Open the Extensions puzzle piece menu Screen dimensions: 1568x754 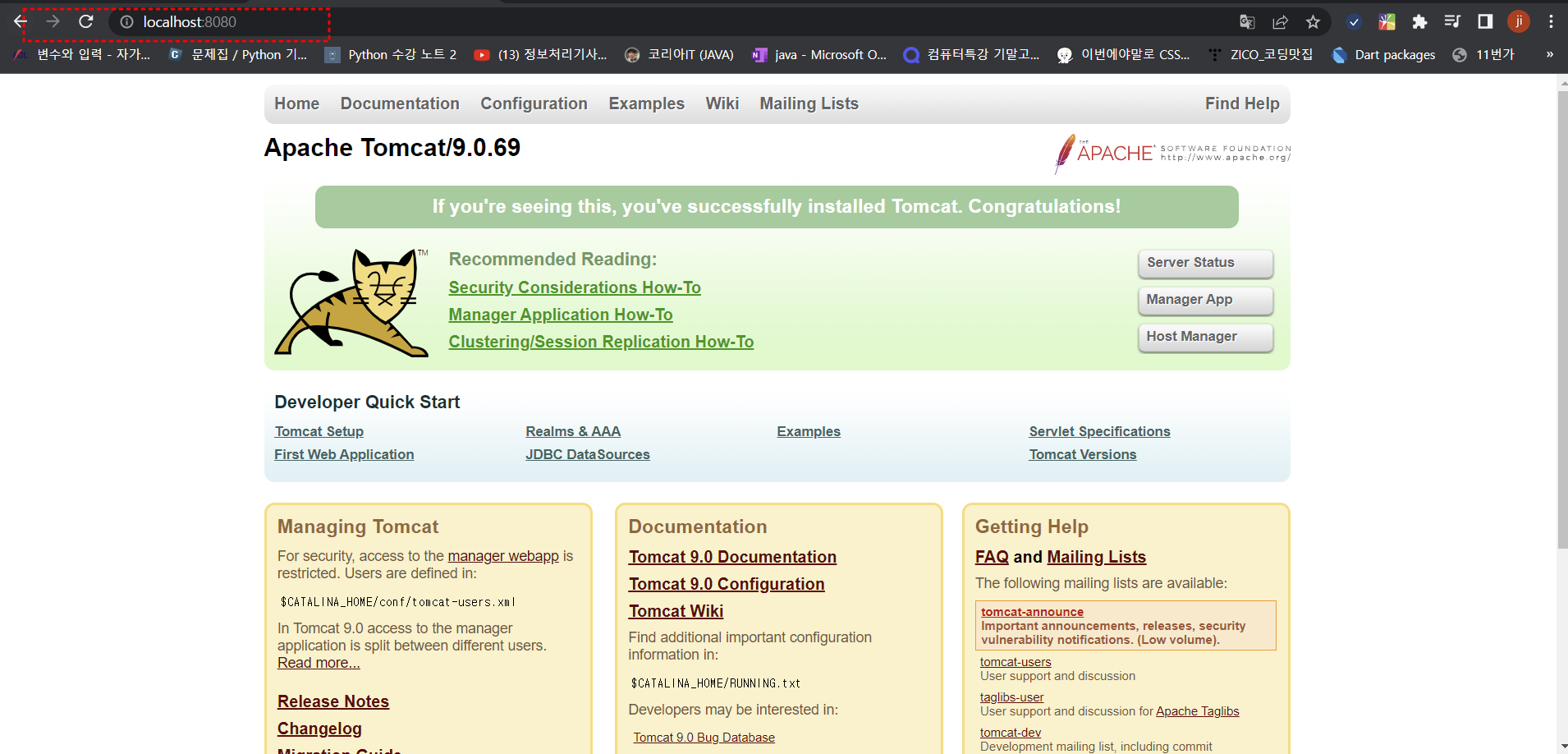pyautogui.click(x=1419, y=22)
